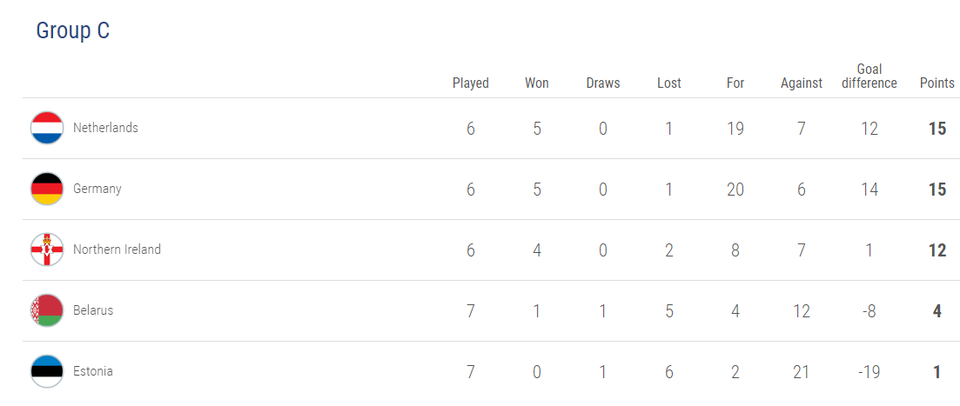Select the Won column header
Screen dimensions: 960x406
[x=537, y=83]
